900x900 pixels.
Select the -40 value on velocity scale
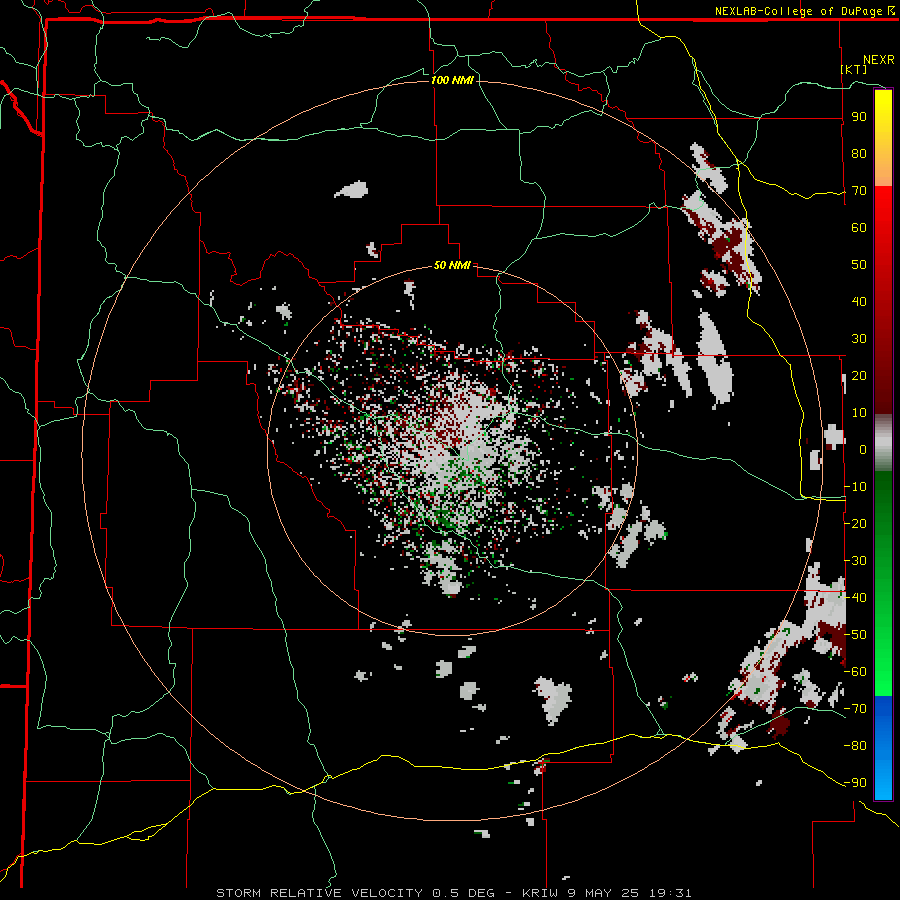pos(855,598)
